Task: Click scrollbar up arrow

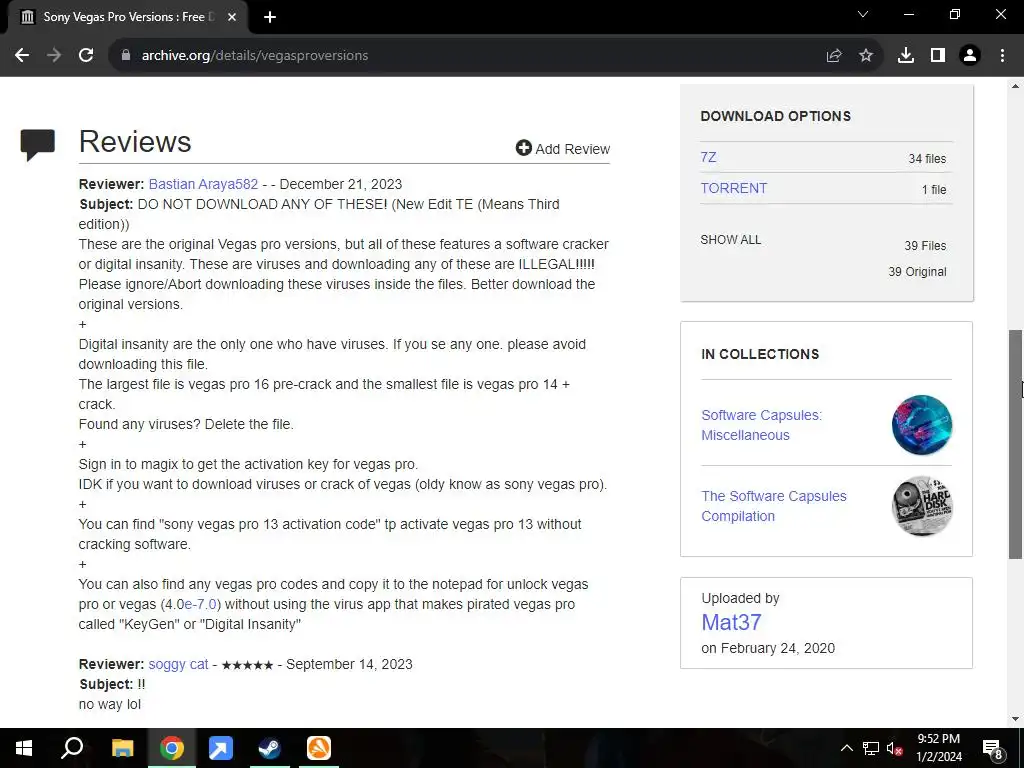Action: coord(1015,86)
